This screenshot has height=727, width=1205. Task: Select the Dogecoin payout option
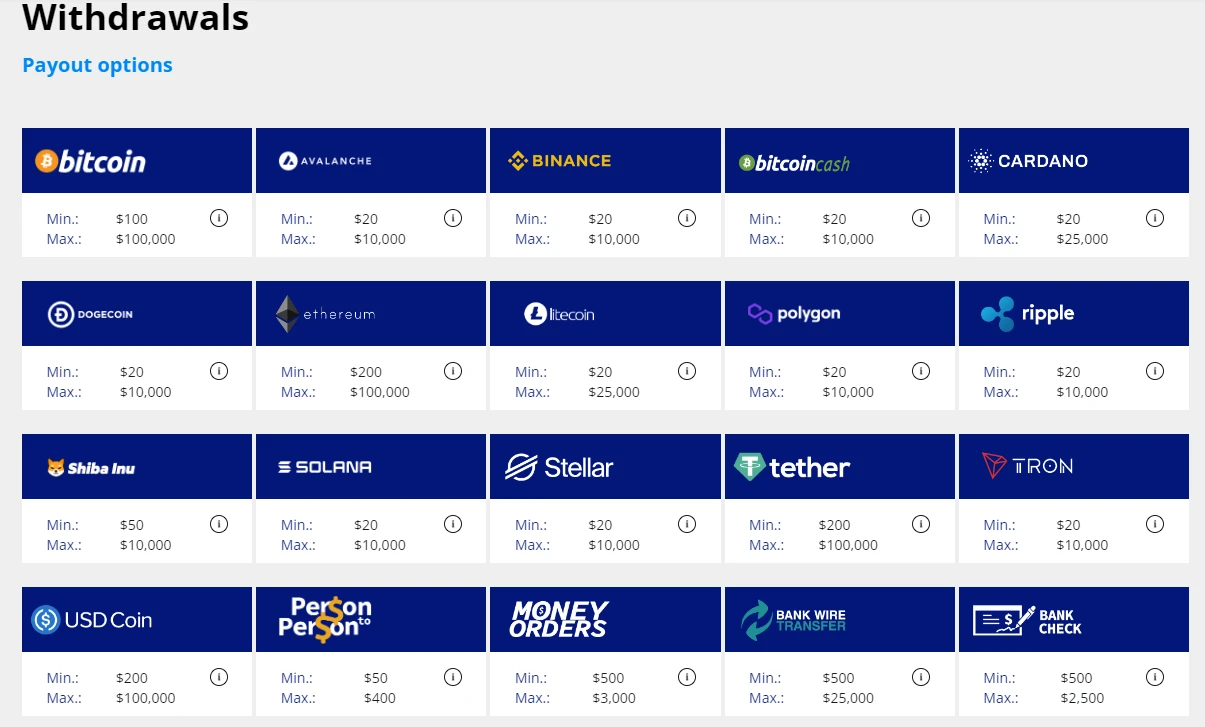point(136,313)
